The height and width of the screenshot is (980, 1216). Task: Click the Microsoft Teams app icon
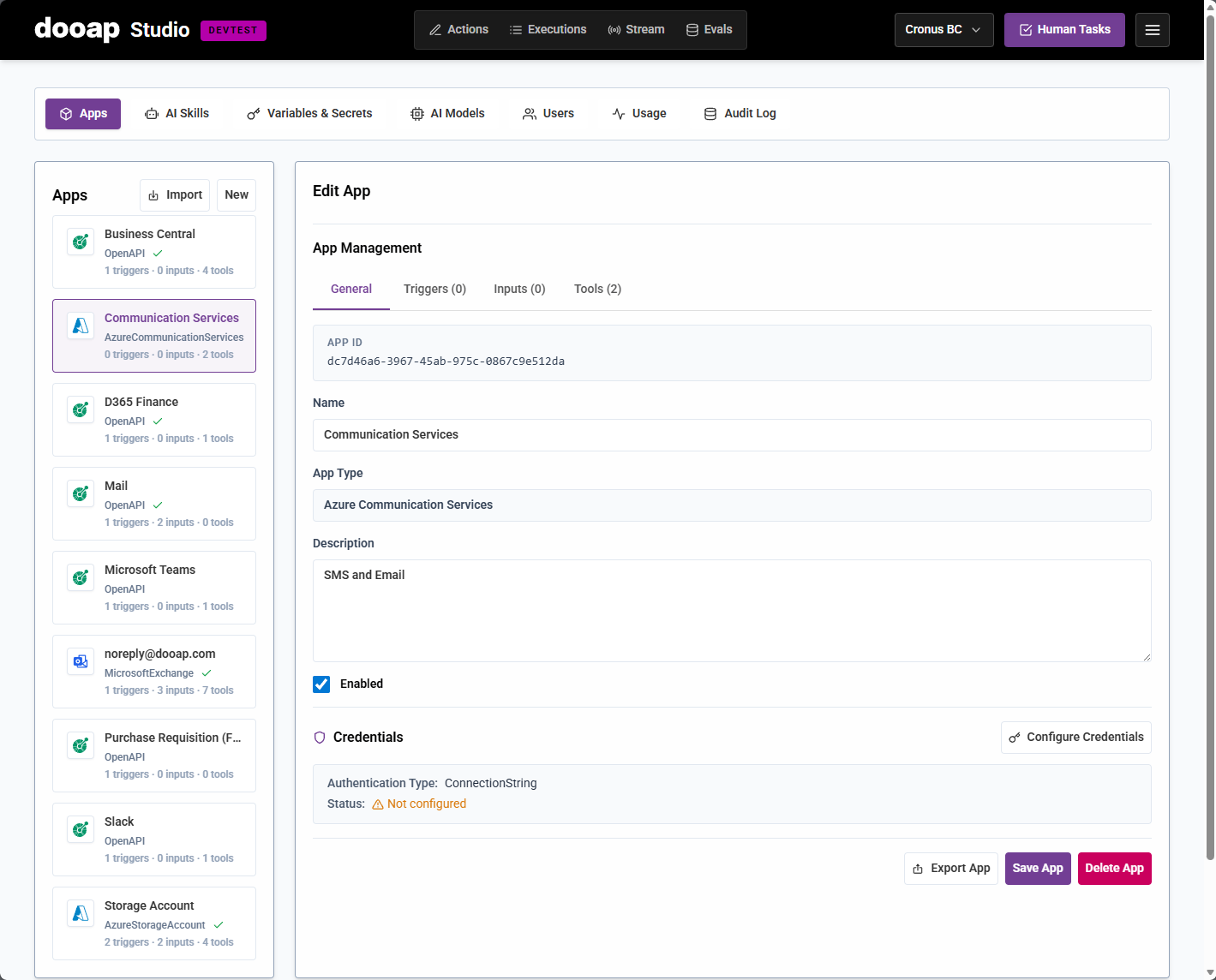coord(81,577)
